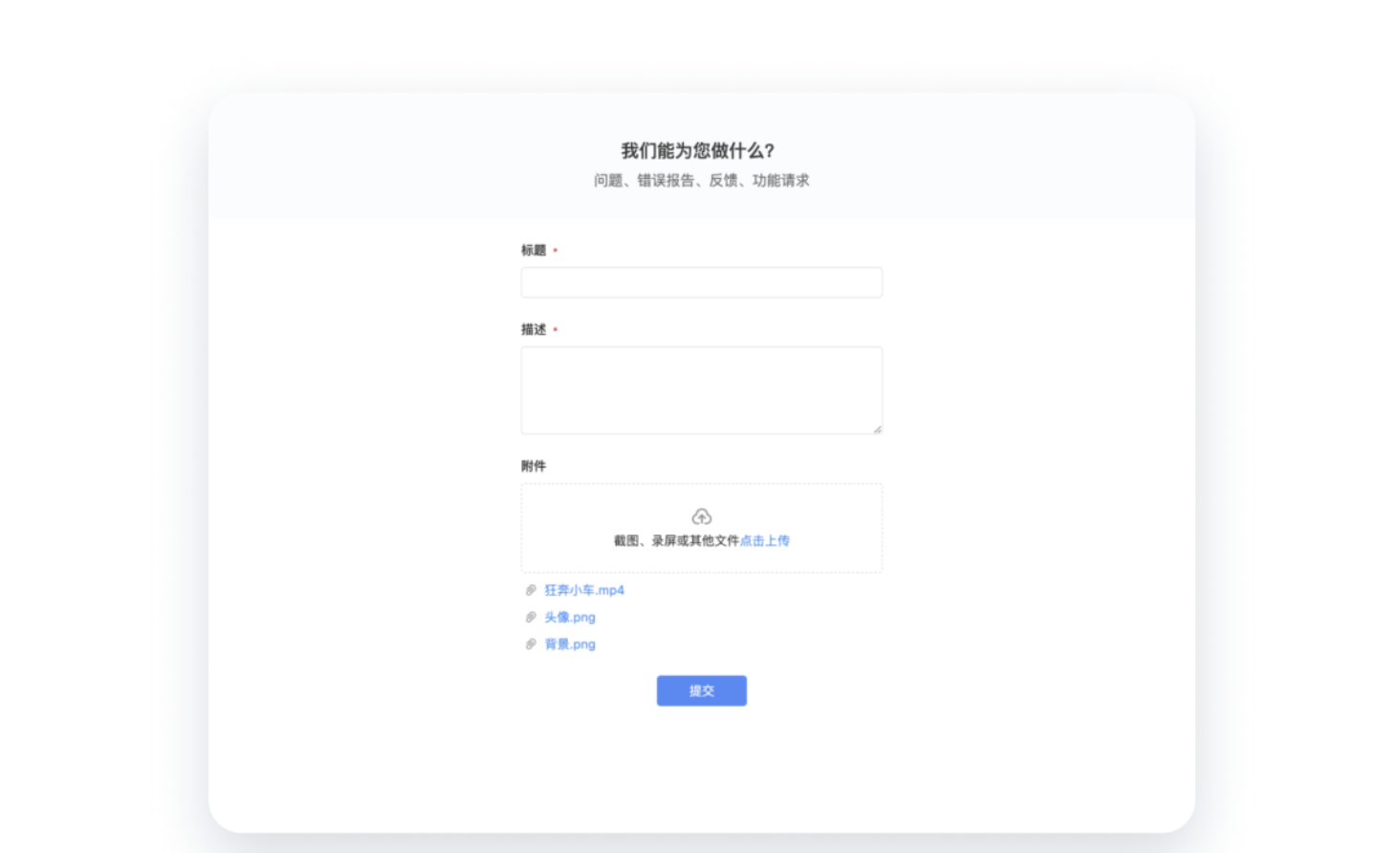Click the 点击上传 upload link

[764, 540]
